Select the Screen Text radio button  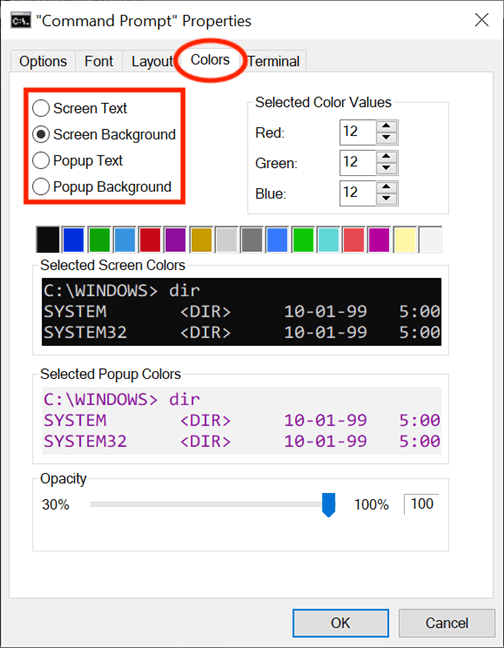pyautogui.click(x=80, y=108)
